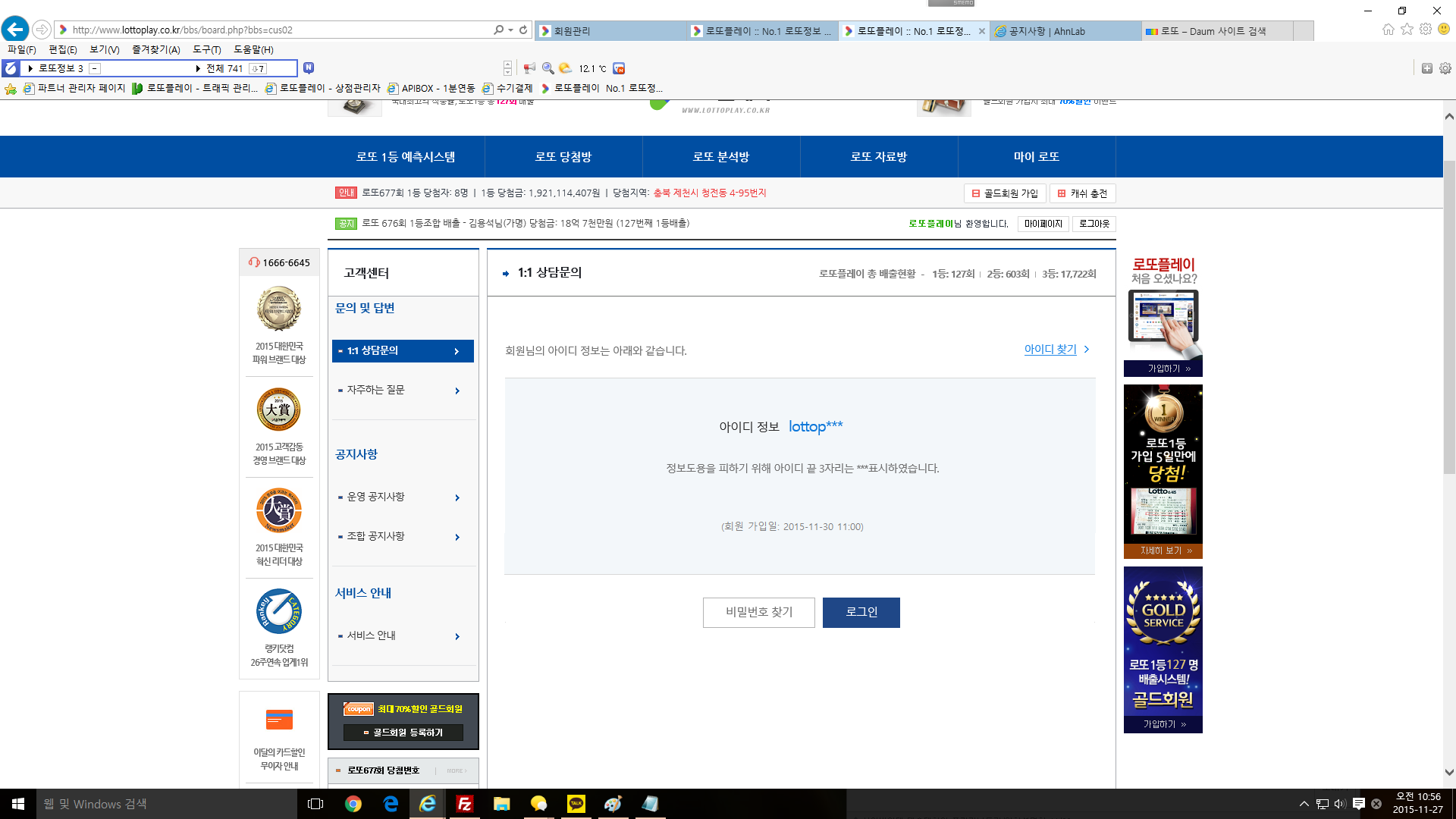1456x819 pixels.
Task: Expand the 전체 741 triangle in toolbar
Action: point(198,68)
